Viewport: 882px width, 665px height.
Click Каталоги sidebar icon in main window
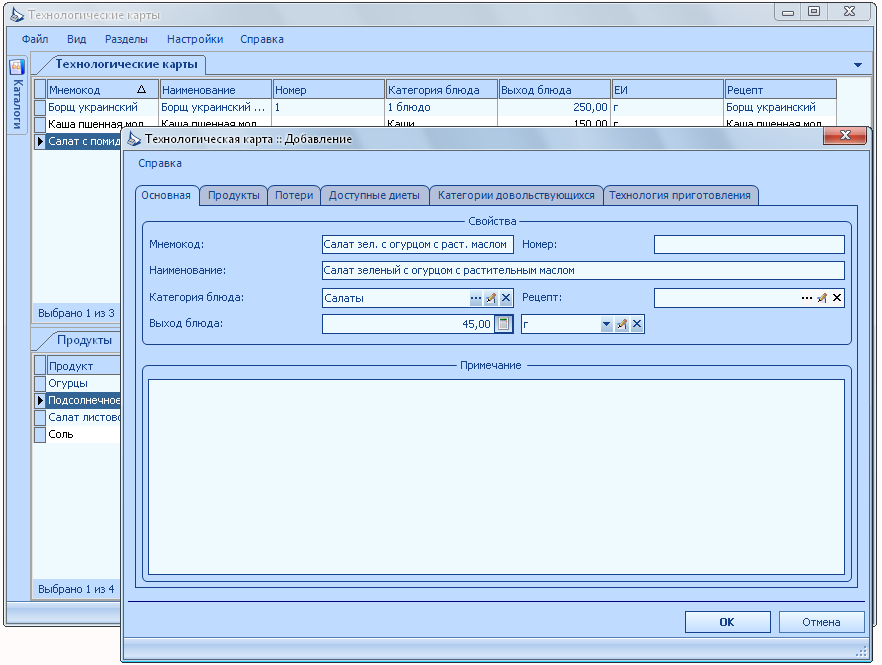pyautogui.click(x=17, y=67)
